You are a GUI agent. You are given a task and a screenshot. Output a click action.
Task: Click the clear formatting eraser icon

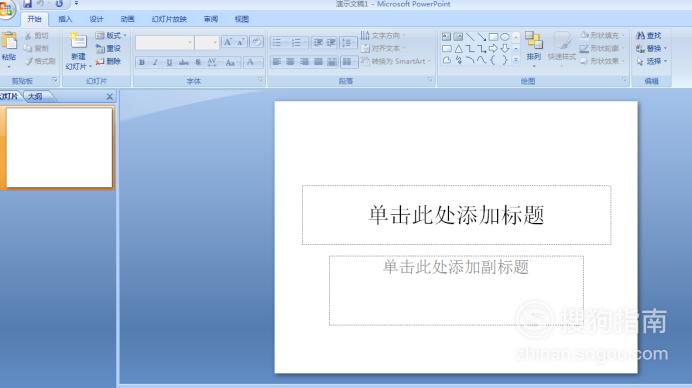coord(256,42)
